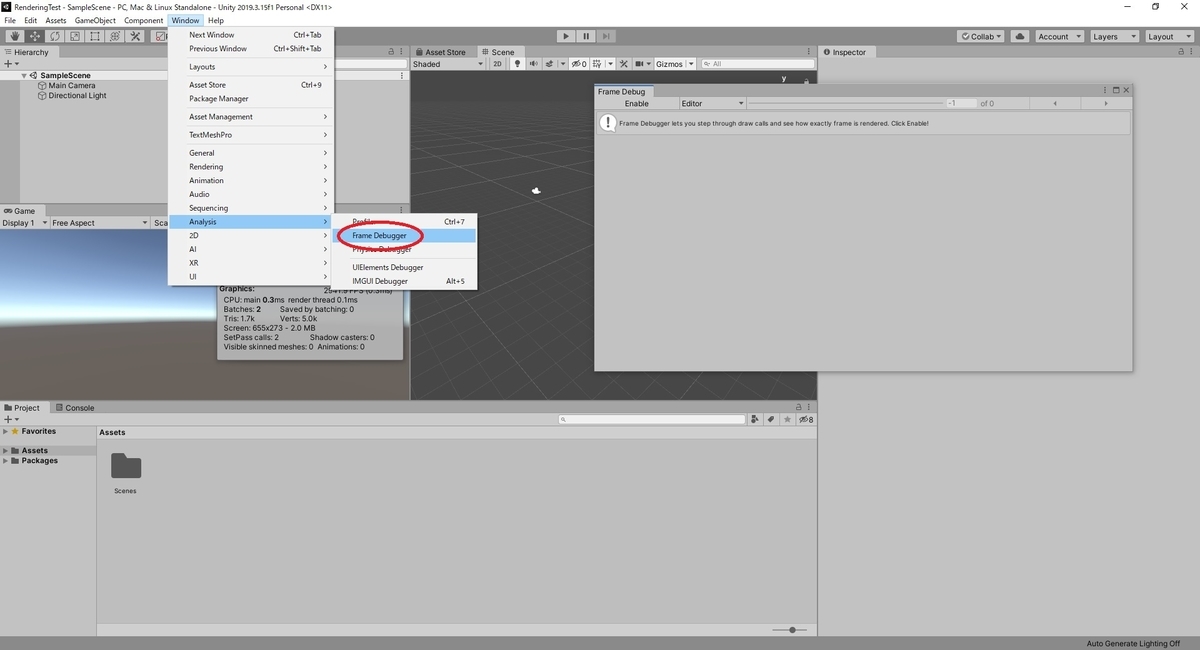This screenshot has width=1200, height=650.
Task: Select the Hand tool in the toolbar
Action: point(15,36)
